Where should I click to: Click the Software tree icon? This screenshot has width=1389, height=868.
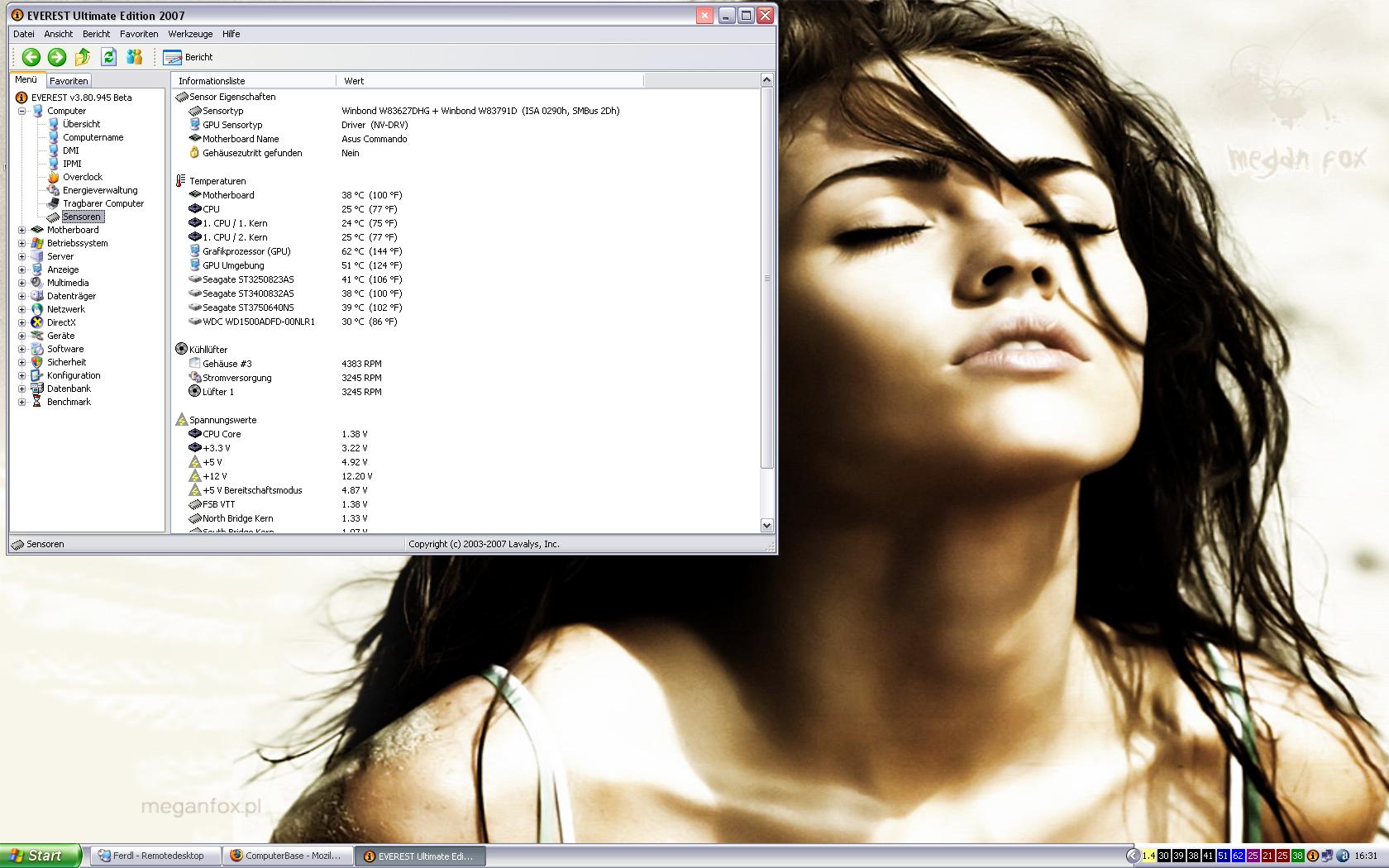point(37,349)
